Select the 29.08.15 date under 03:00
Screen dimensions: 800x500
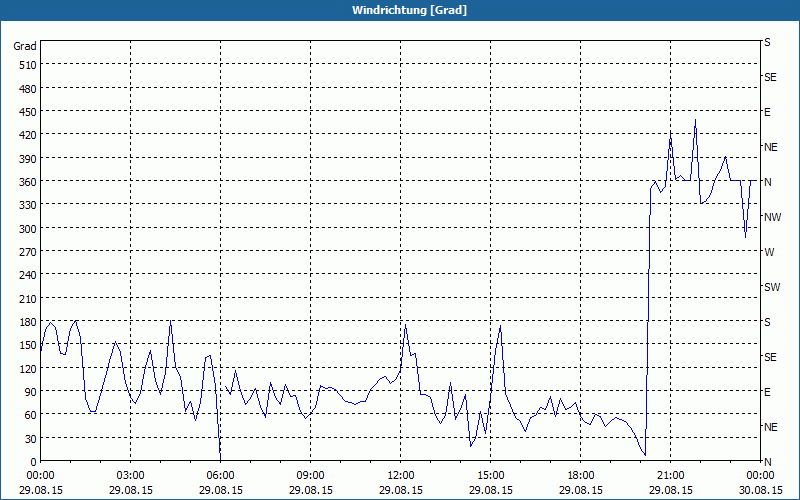point(130,490)
